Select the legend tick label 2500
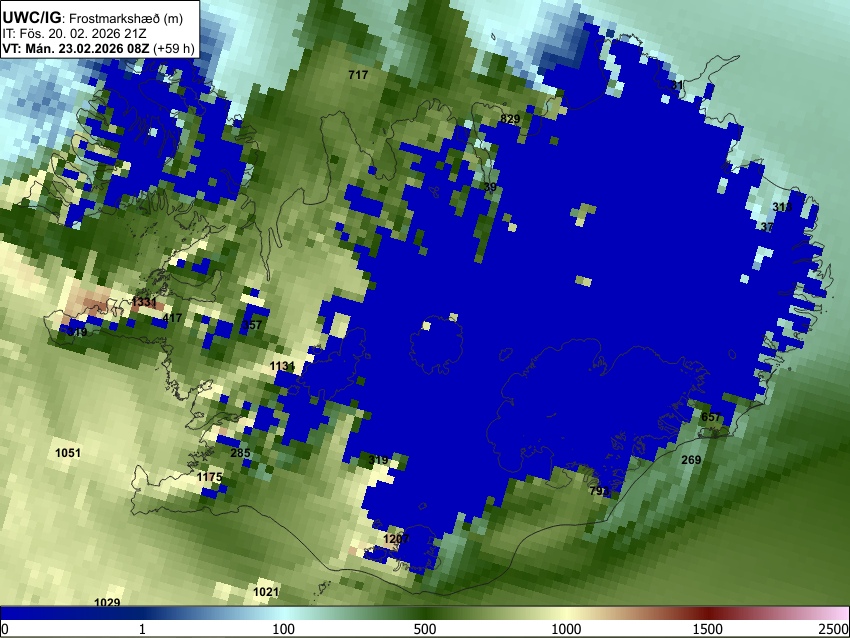Screen dimensions: 850x638 pyautogui.click(x=835, y=629)
